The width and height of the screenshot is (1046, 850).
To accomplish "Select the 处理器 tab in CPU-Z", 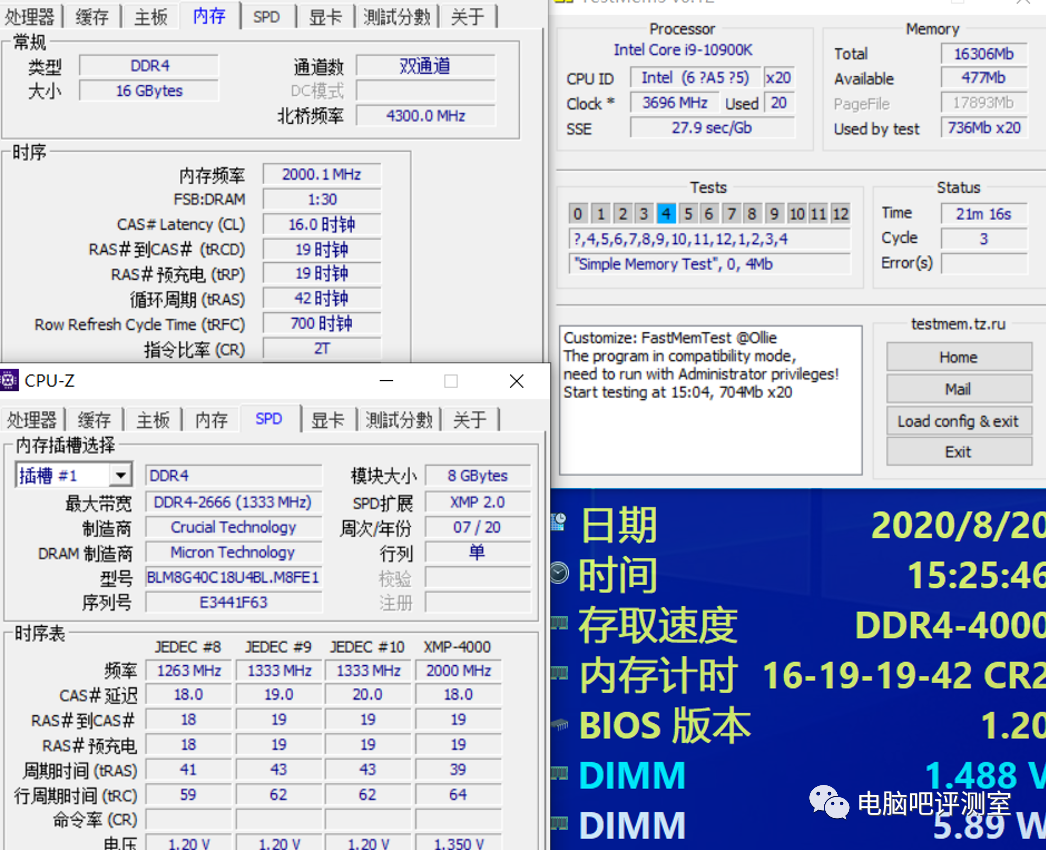I will tap(32, 419).
